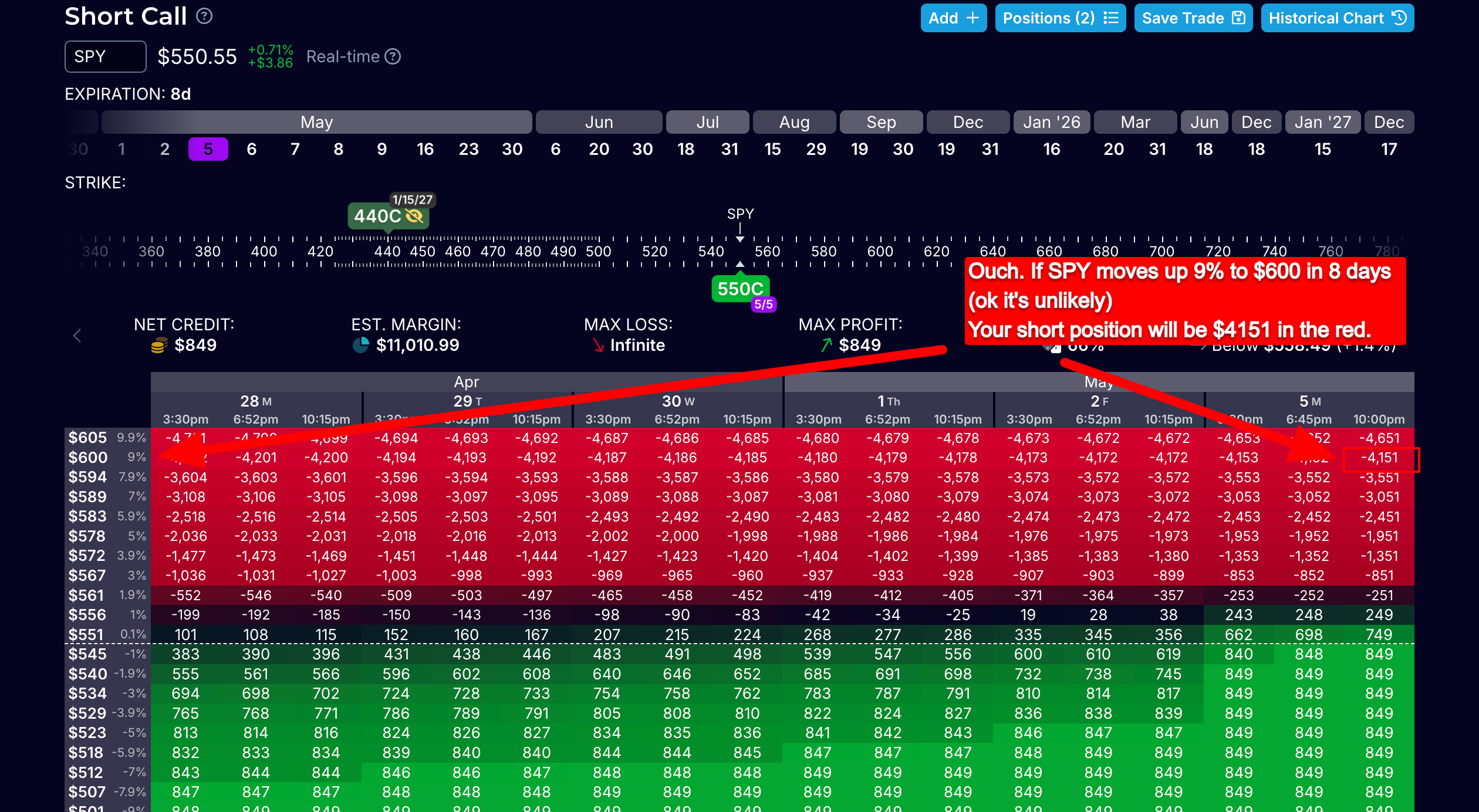This screenshot has width=1479, height=812.
Task: Select the Jan '27 expiration month
Action: coord(1323,122)
